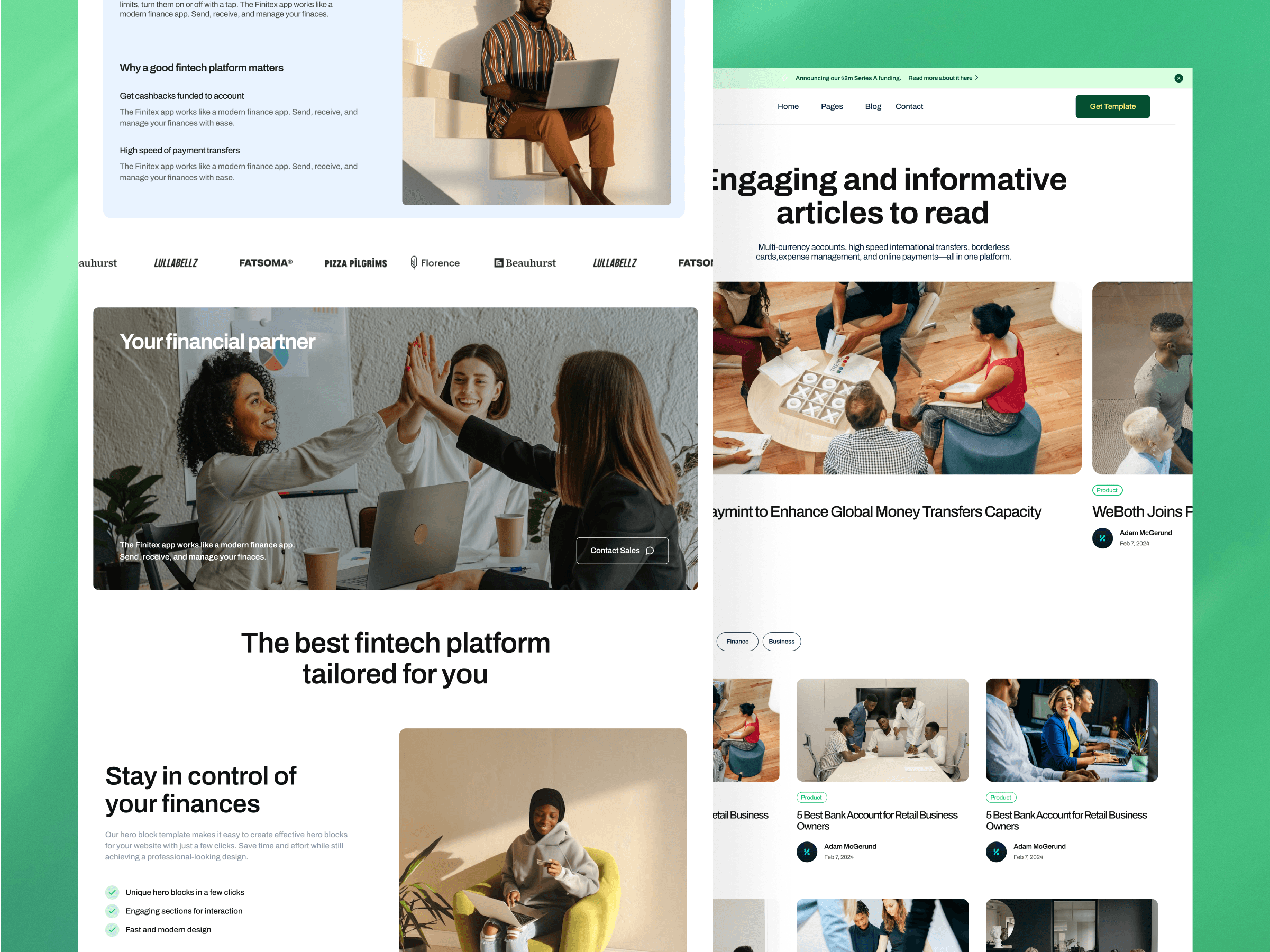The image size is (1270, 952).
Task: Click author avatar icon for Adam McGerund
Action: click(x=1102, y=537)
